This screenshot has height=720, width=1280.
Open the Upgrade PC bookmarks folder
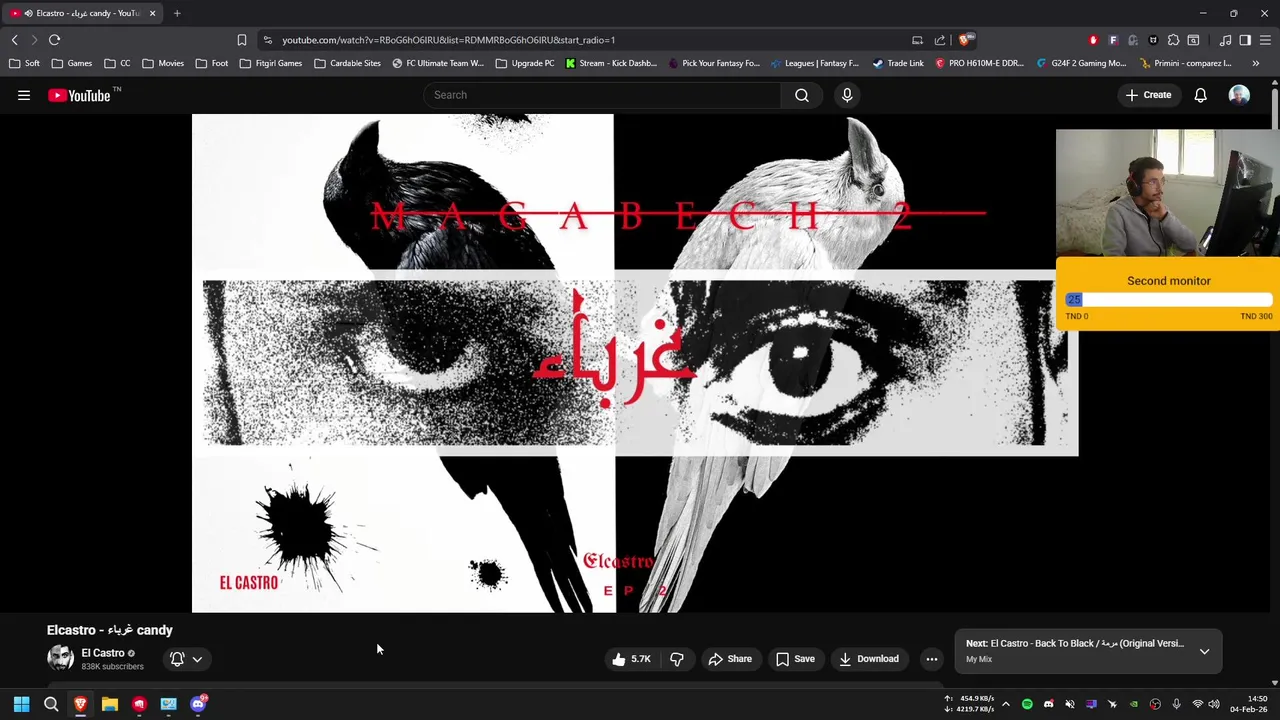click(x=525, y=63)
